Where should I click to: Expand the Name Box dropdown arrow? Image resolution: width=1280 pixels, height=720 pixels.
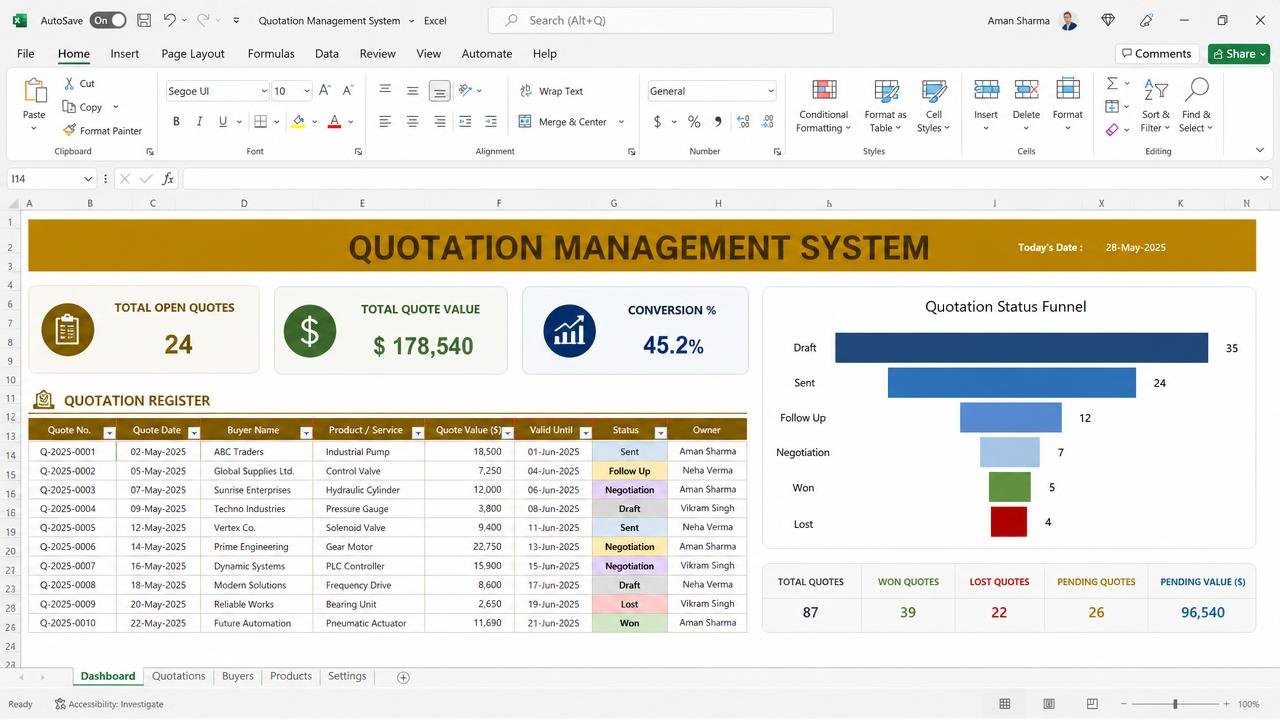pyautogui.click(x=88, y=179)
